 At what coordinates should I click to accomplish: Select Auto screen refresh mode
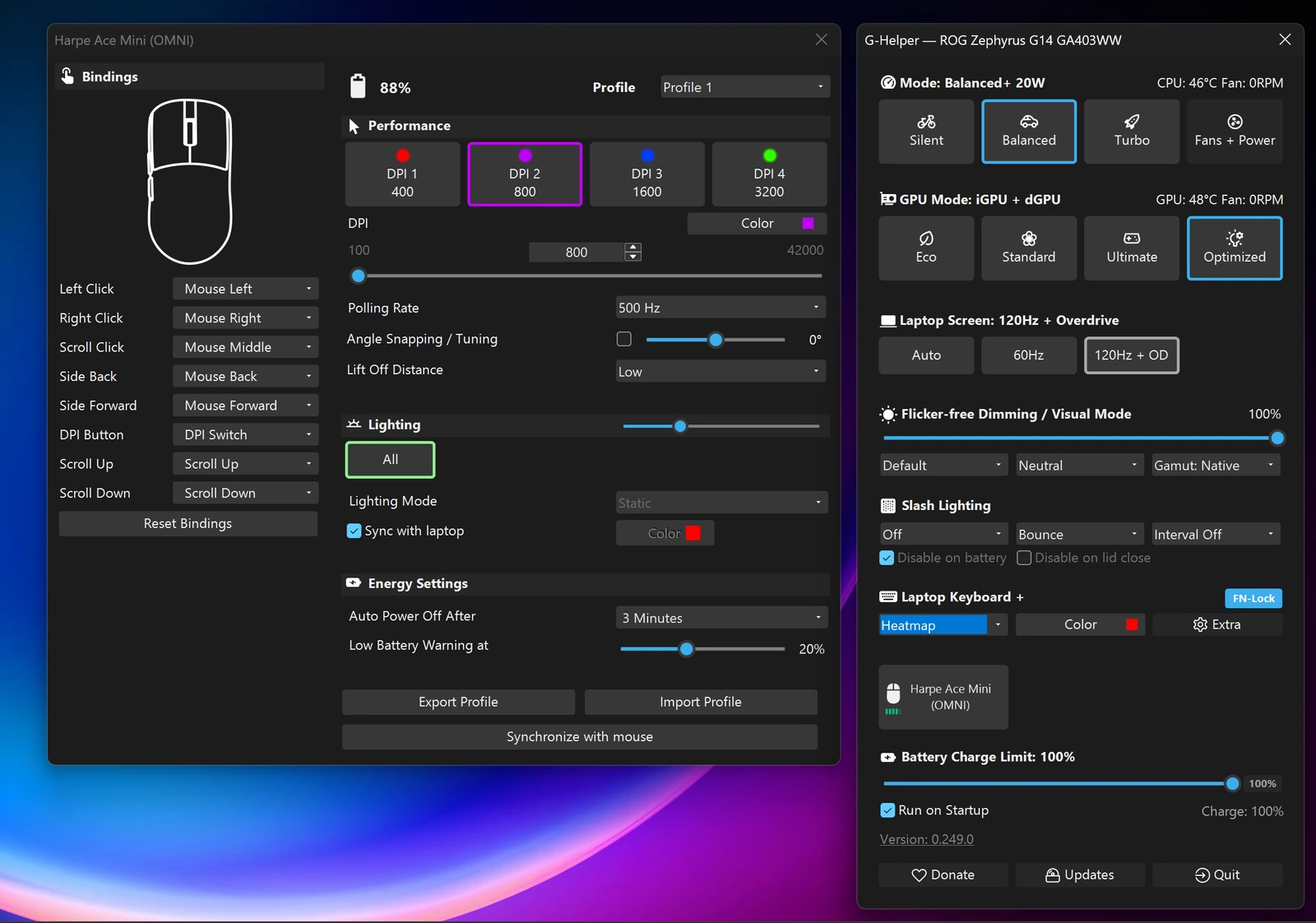point(926,355)
